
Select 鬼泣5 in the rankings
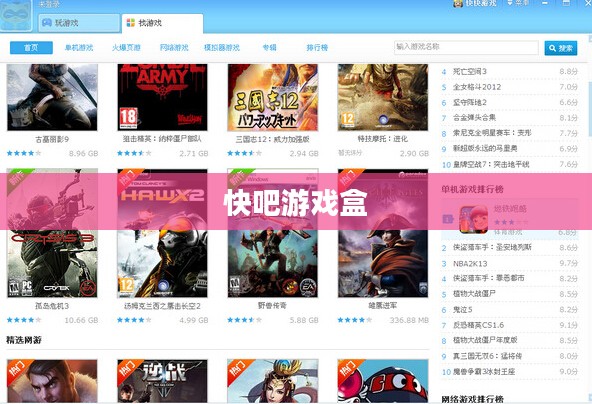[x=462, y=310]
